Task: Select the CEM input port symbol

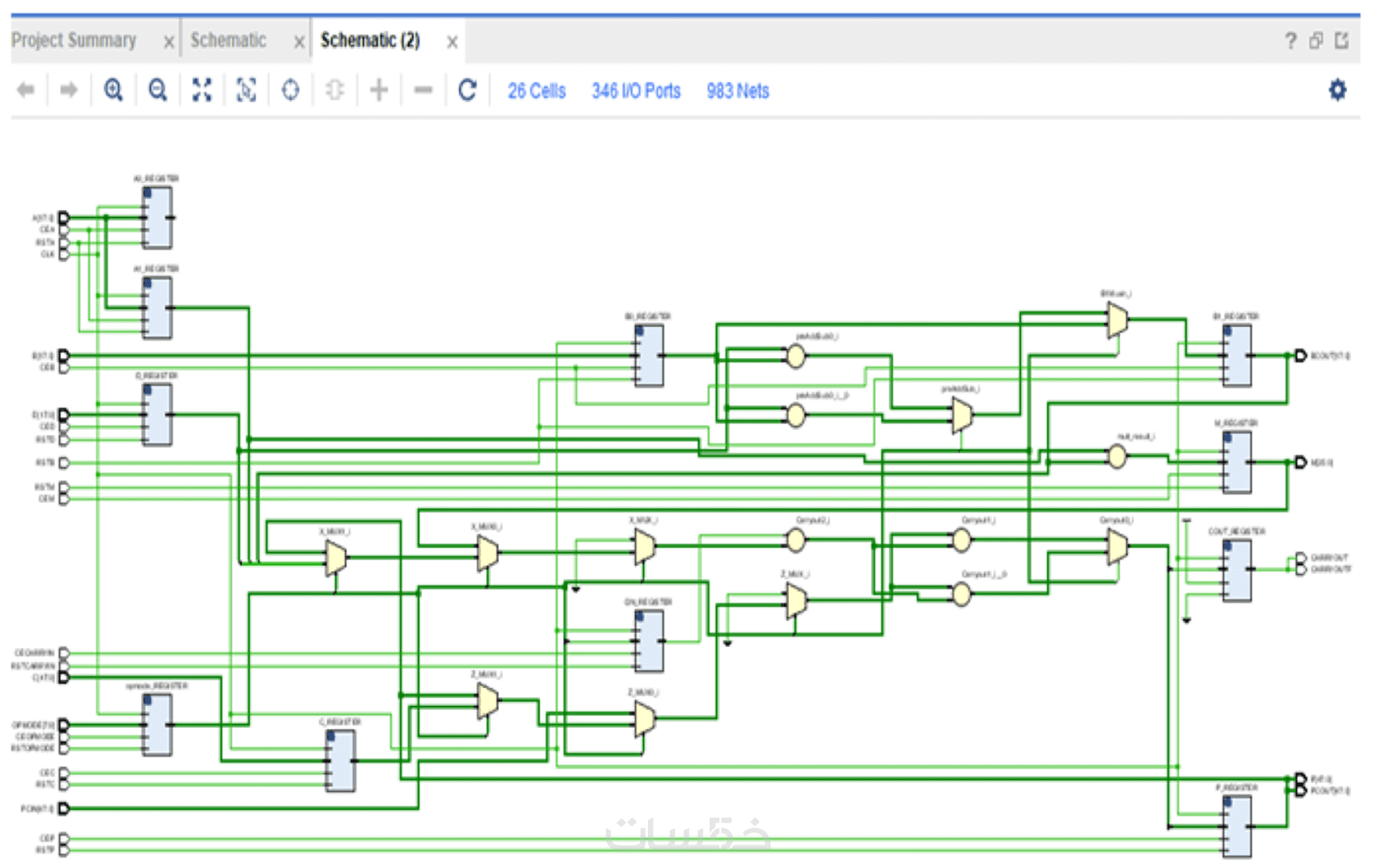Action: pos(63,499)
